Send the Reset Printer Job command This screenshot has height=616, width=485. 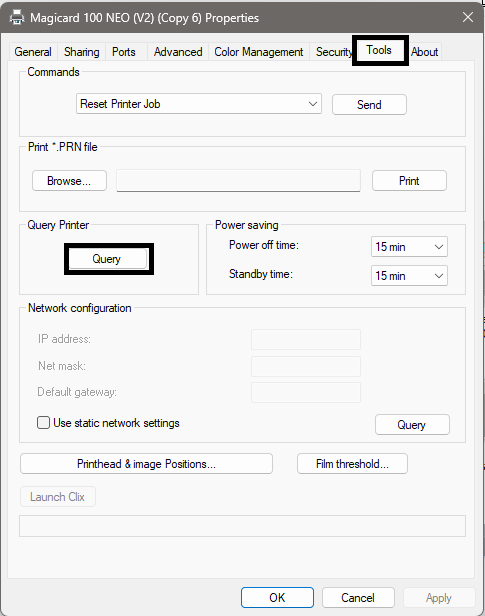(369, 104)
